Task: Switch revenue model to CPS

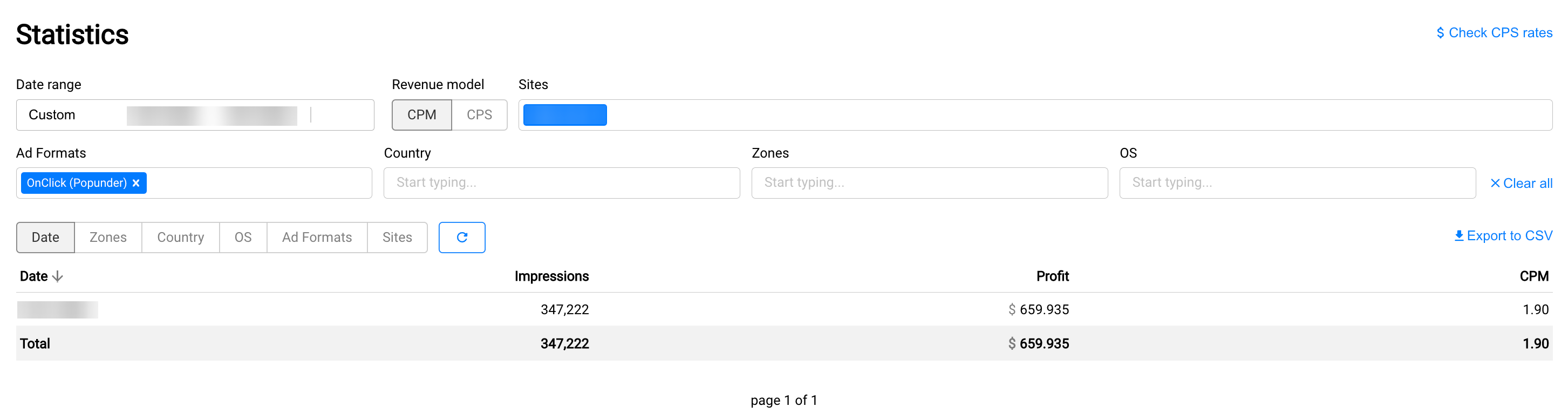Action: click(479, 115)
